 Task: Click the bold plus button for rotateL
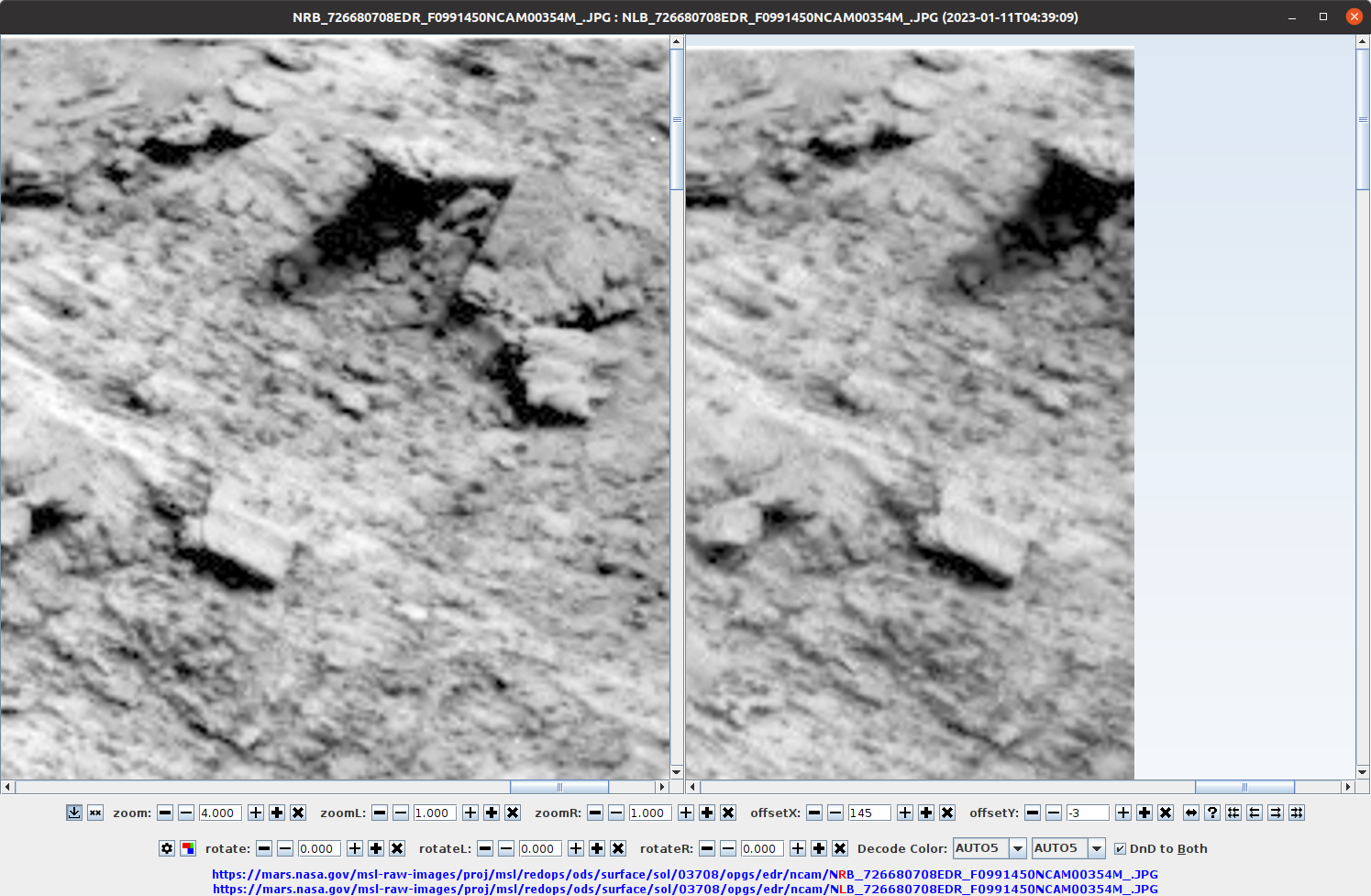[x=597, y=848]
